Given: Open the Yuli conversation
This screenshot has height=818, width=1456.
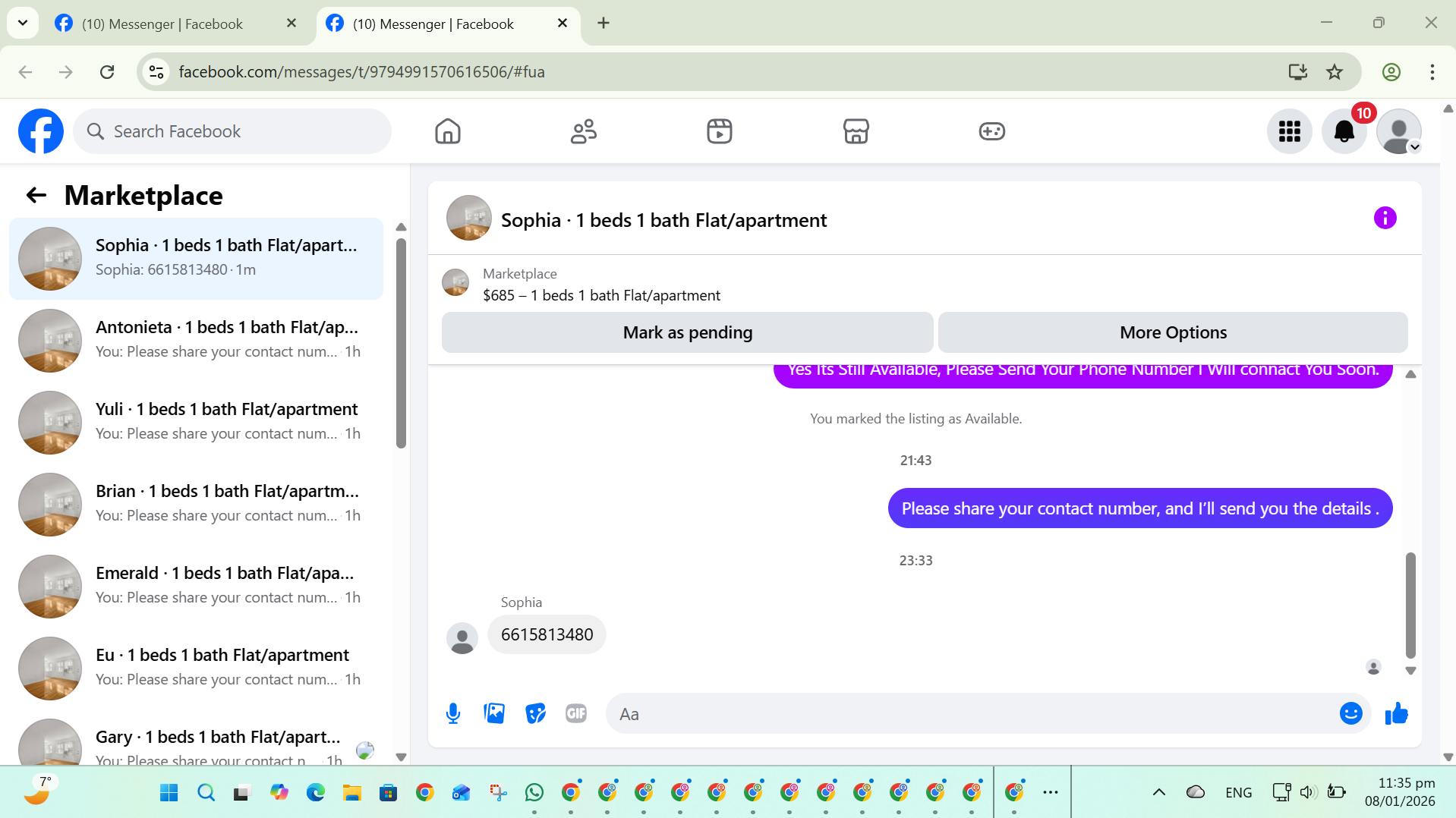Looking at the screenshot, I should [x=196, y=423].
